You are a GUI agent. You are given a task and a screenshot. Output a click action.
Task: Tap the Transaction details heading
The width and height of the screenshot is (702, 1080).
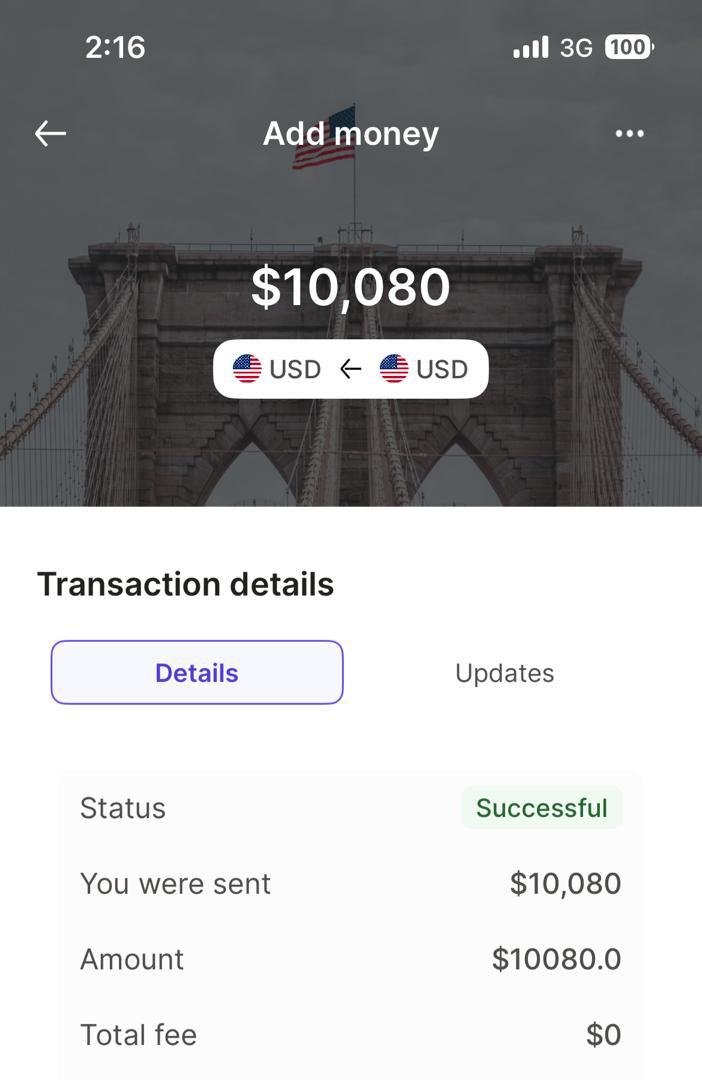point(185,584)
